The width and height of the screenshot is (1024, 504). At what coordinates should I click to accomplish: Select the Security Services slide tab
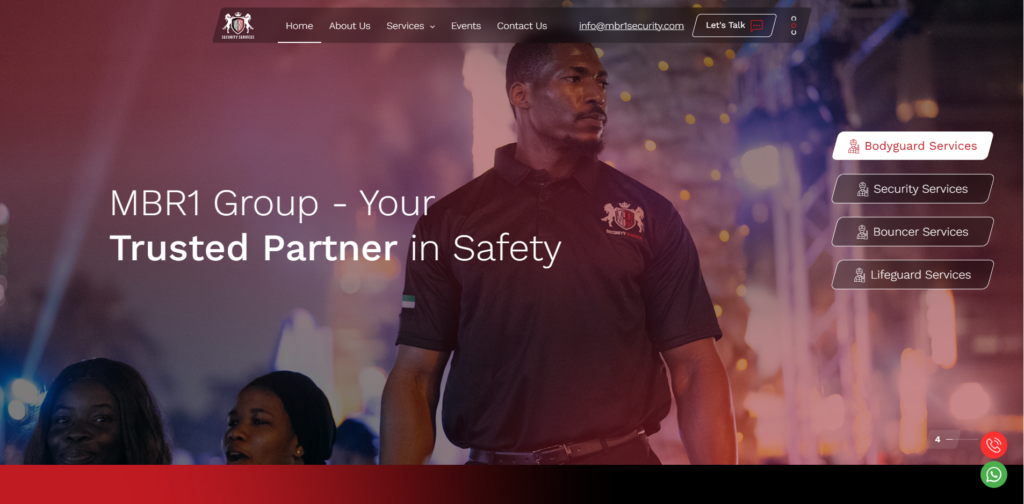(912, 189)
